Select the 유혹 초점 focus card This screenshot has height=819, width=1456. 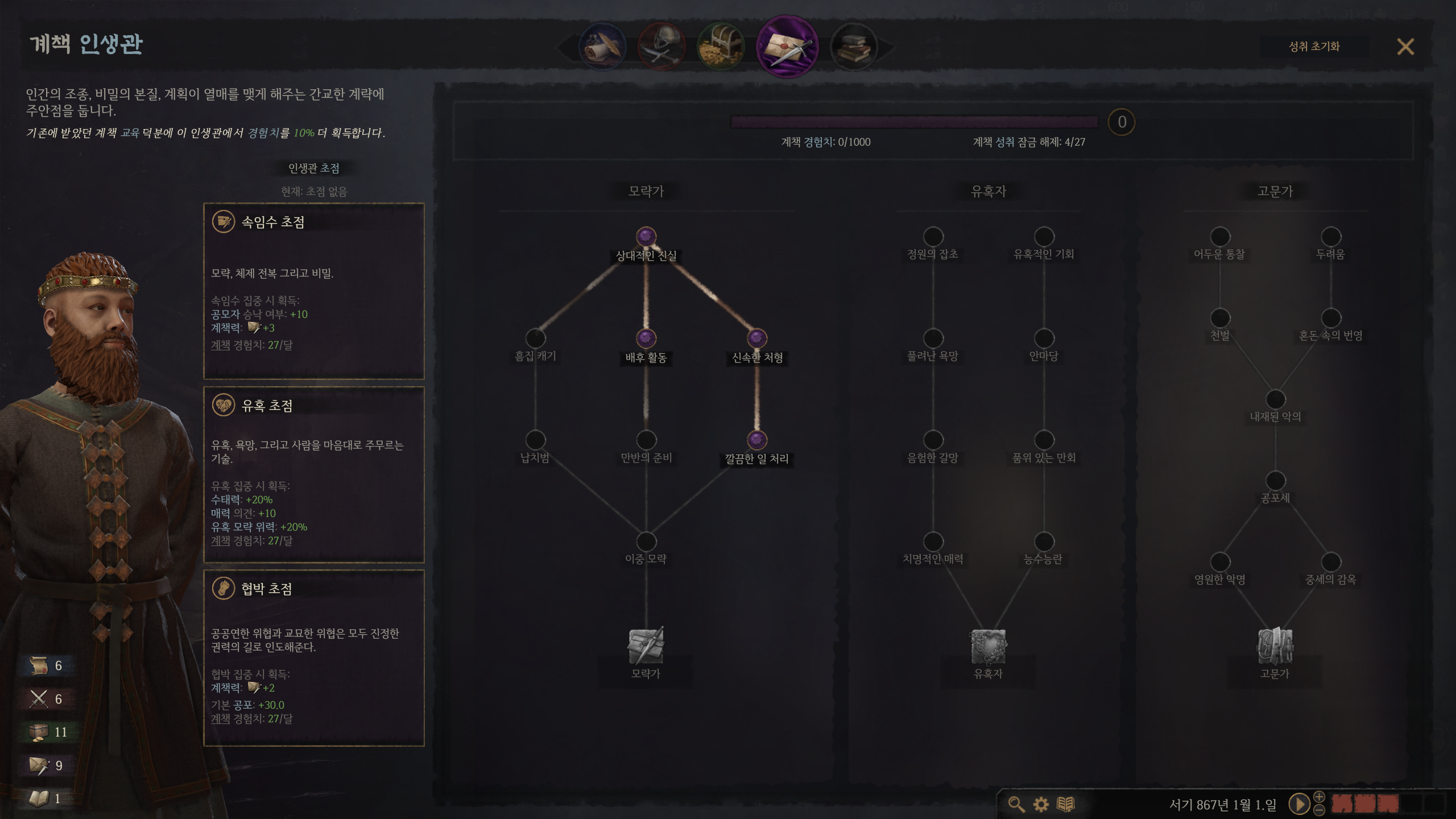click(x=314, y=475)
